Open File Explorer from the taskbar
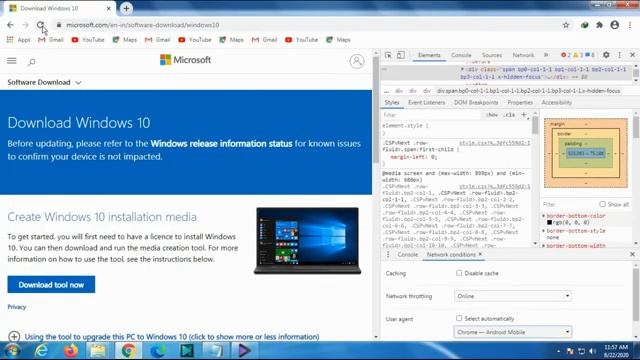Image resolution: width=640 pixels, height=360 pixels. pos(98,351)
